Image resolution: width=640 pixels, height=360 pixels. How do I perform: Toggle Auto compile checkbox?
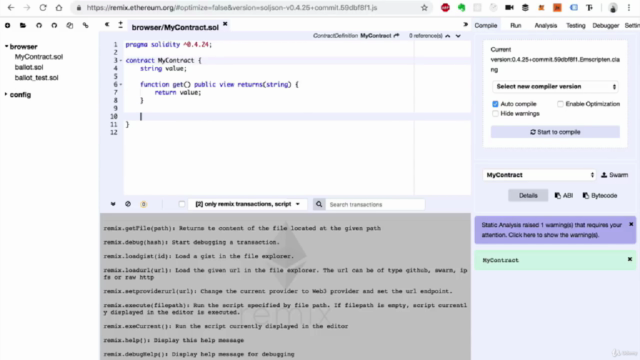(495, 104)
